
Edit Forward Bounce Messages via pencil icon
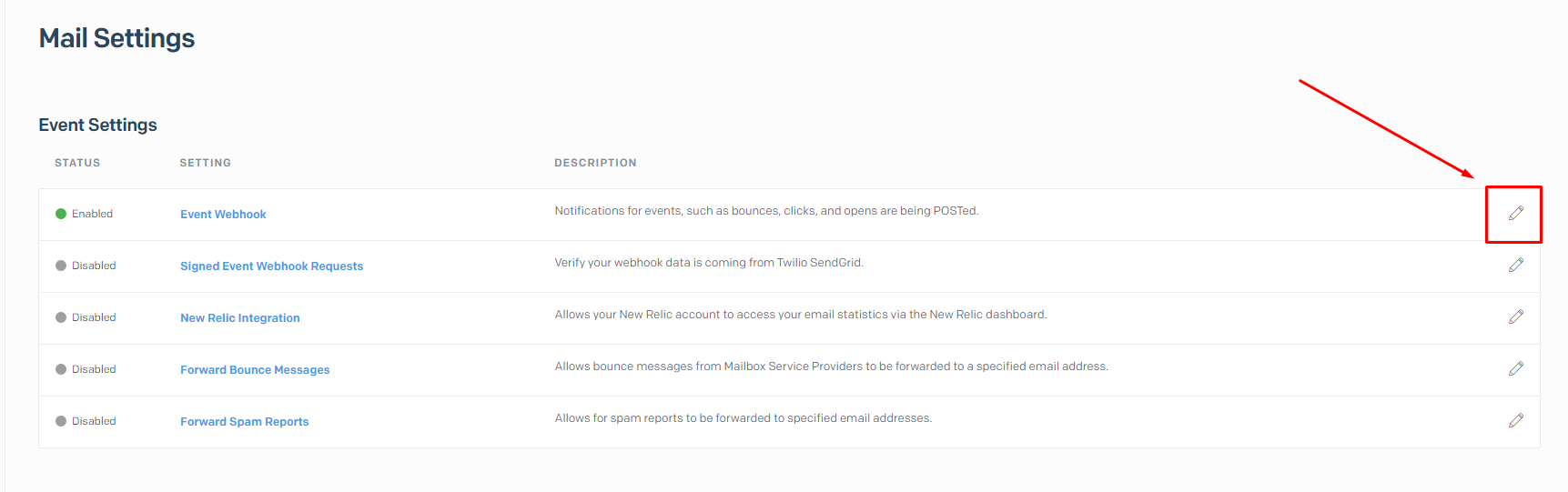[x=1515, y=368]
